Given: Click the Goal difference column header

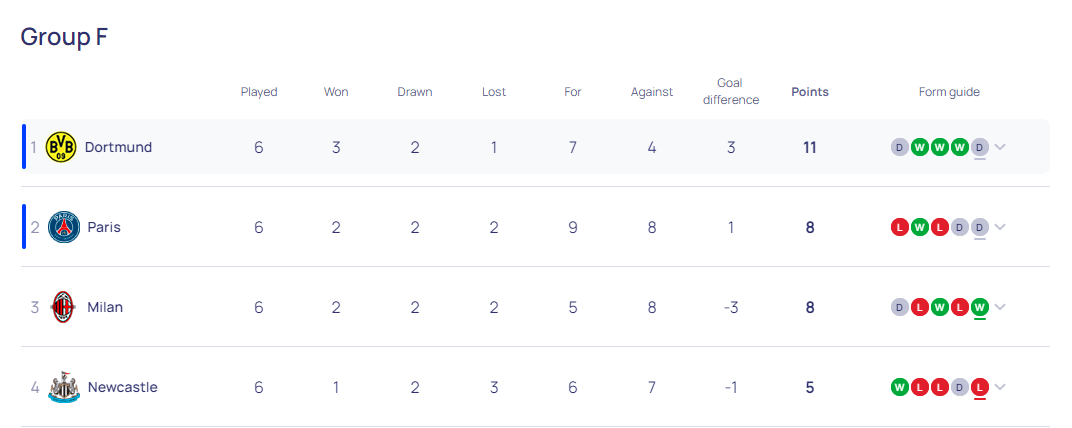Looking at the screenshot, I should coord(731,91).
